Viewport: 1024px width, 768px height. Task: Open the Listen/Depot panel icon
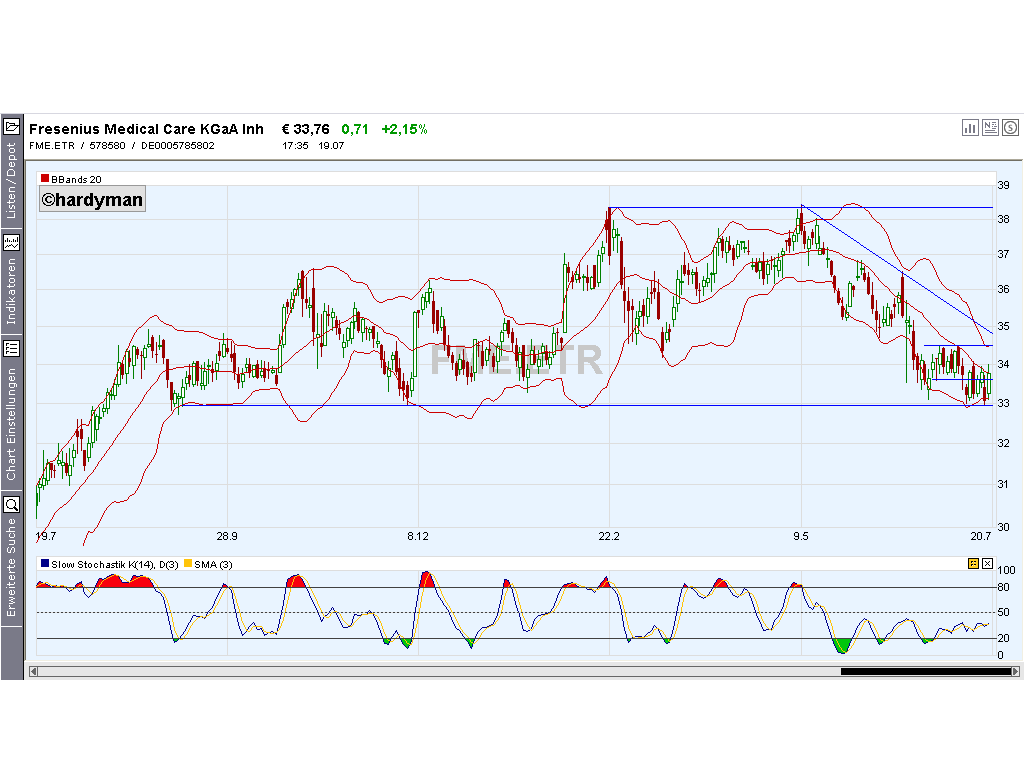point(12,125)
